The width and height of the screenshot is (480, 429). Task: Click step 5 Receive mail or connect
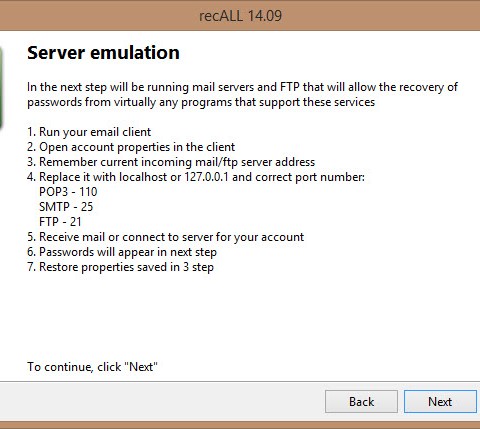point(166,237)
